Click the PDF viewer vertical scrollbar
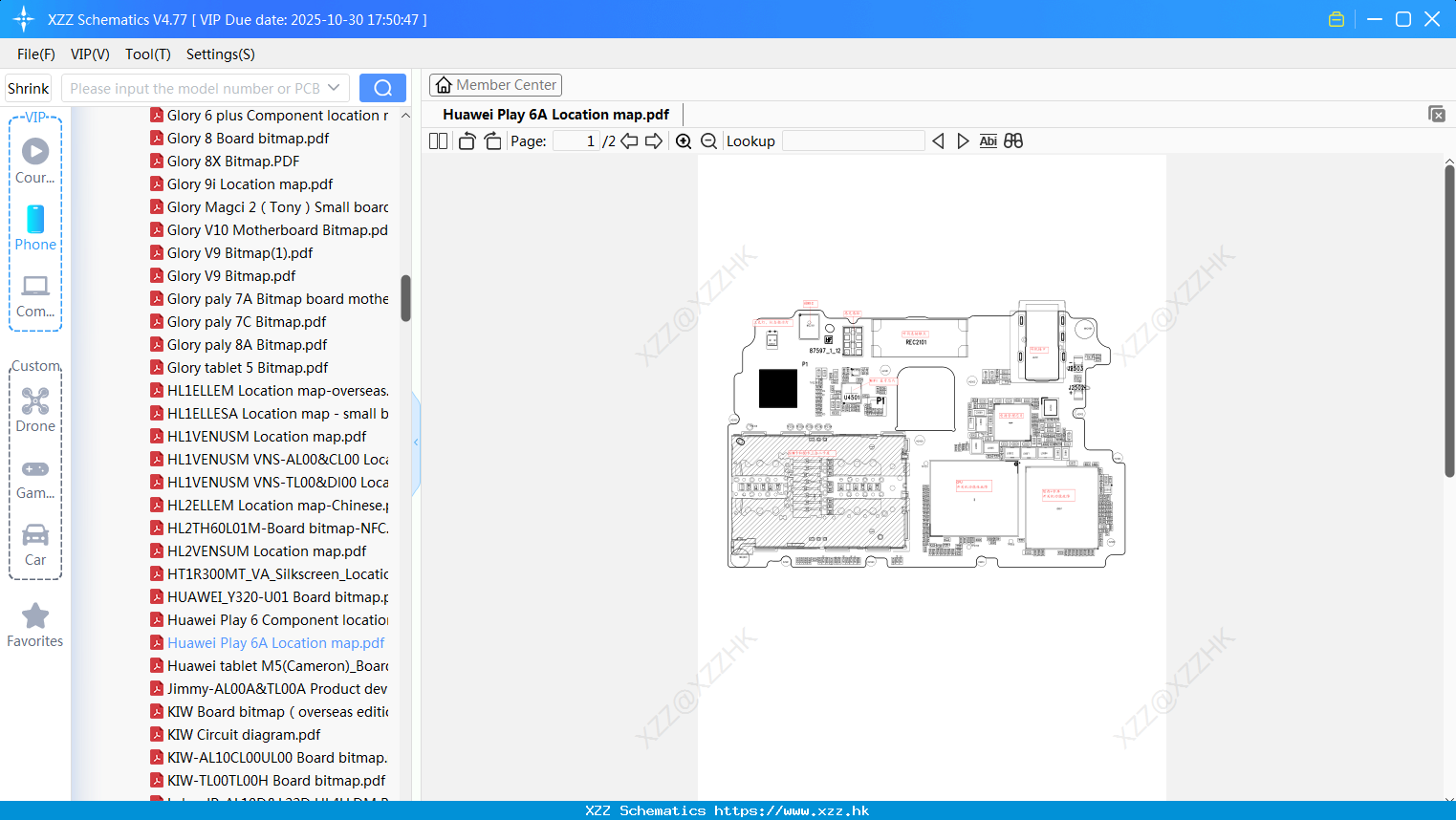This screenshot has width=1456, height=820. 1449,322
